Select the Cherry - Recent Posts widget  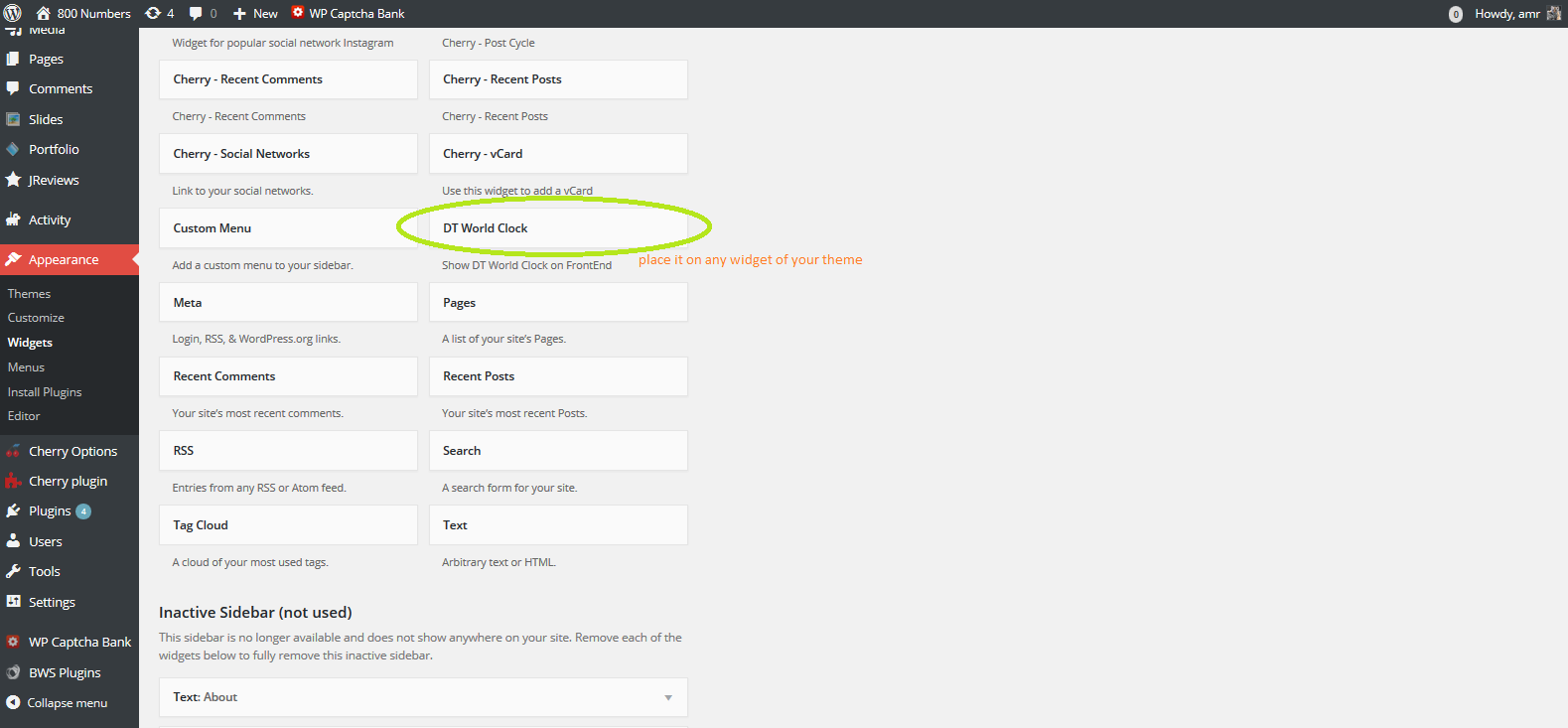pyautogui.click(x=558, y=79)
